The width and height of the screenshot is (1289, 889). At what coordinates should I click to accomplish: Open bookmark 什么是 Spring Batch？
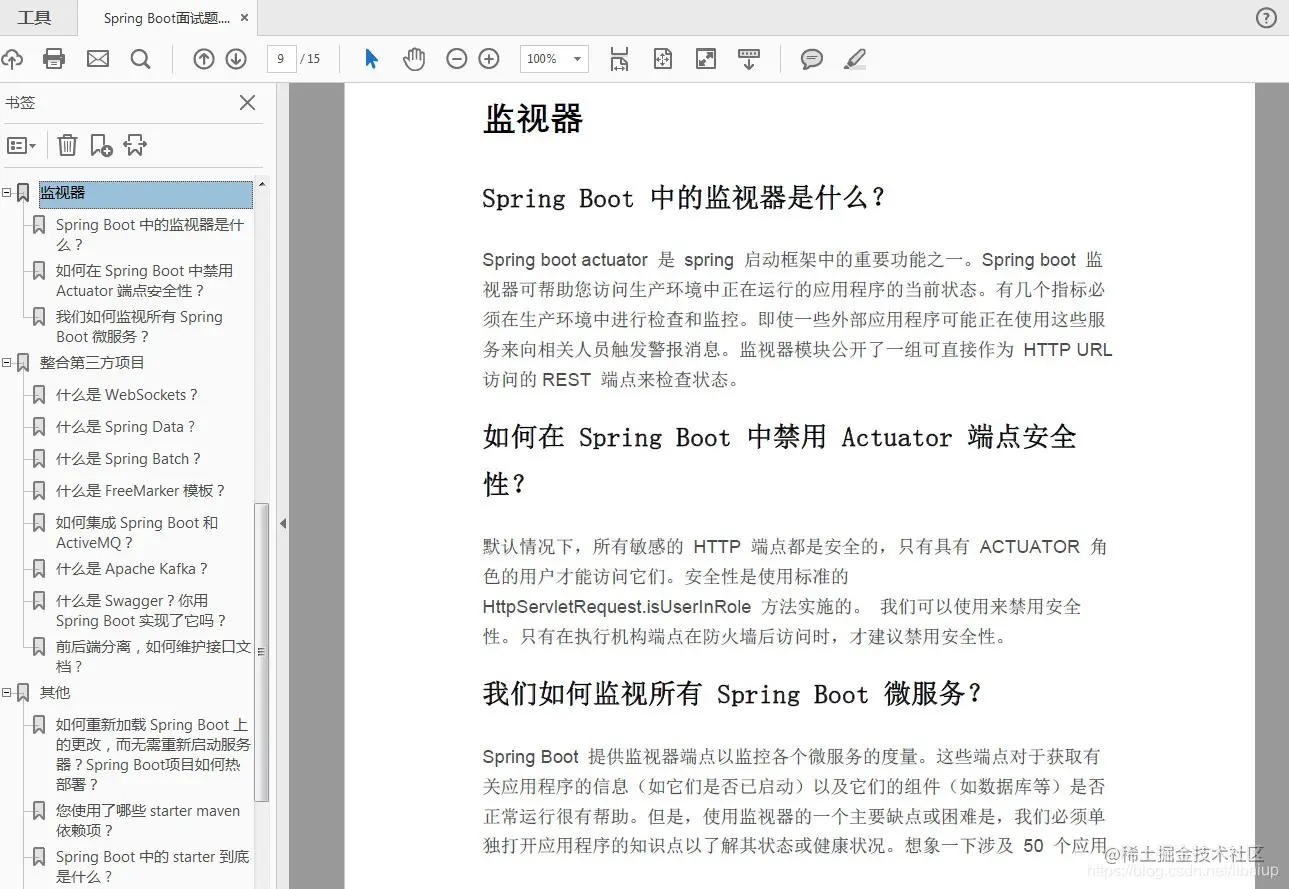(x=128, y=458)
